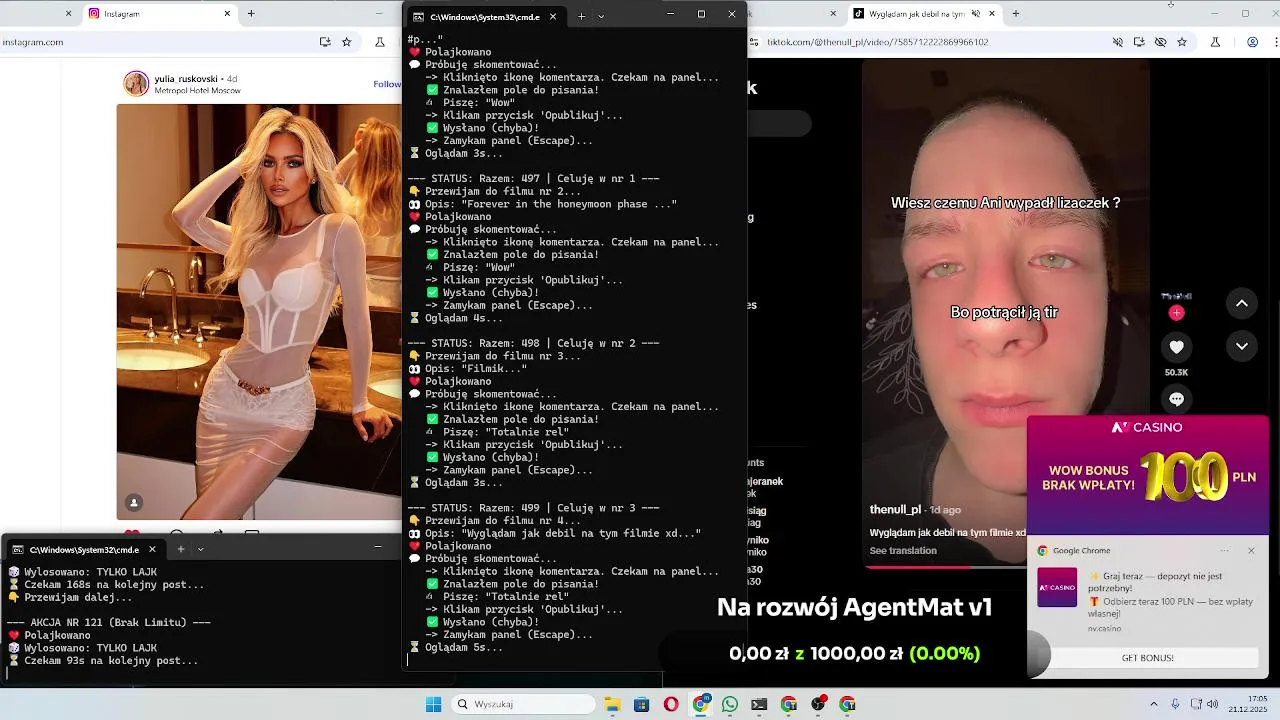Open a new tab in the Instagram Chrome window
This screenshot has height=720, width=1280.
251,14
